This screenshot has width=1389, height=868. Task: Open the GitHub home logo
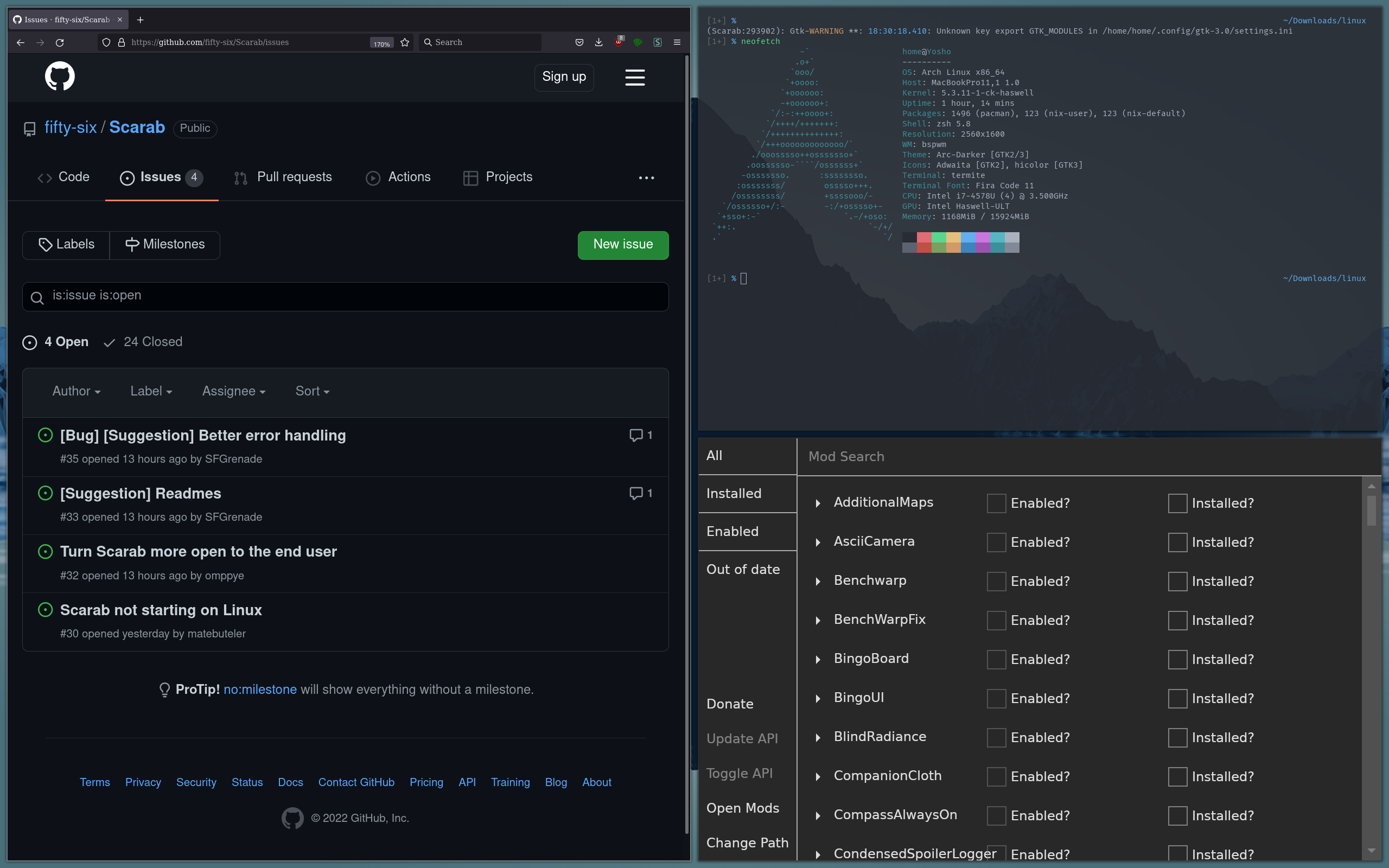pyautogui.click(x=60, y=76)
